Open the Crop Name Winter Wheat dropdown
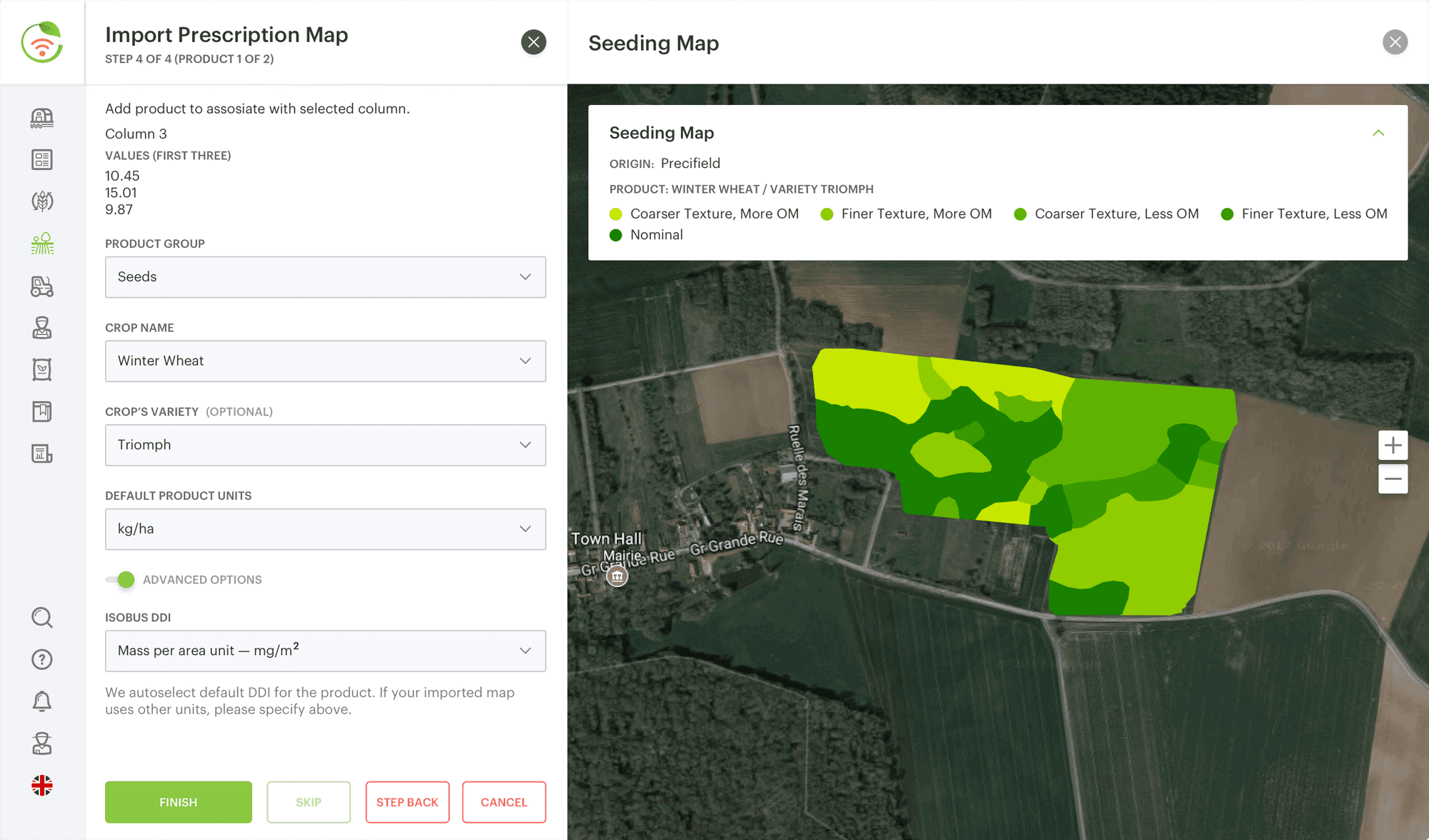Image resolution: width=1429 pixels, height=840 pixels. (325, 361)
